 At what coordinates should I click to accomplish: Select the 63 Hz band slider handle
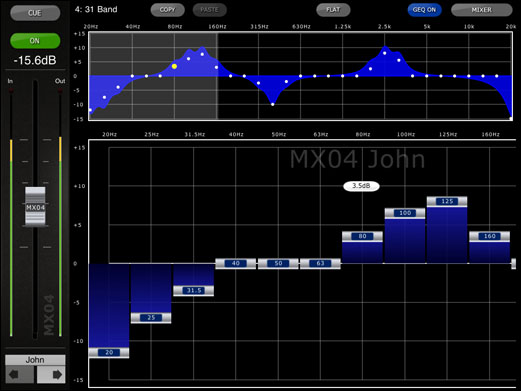(x=320, y=263)
